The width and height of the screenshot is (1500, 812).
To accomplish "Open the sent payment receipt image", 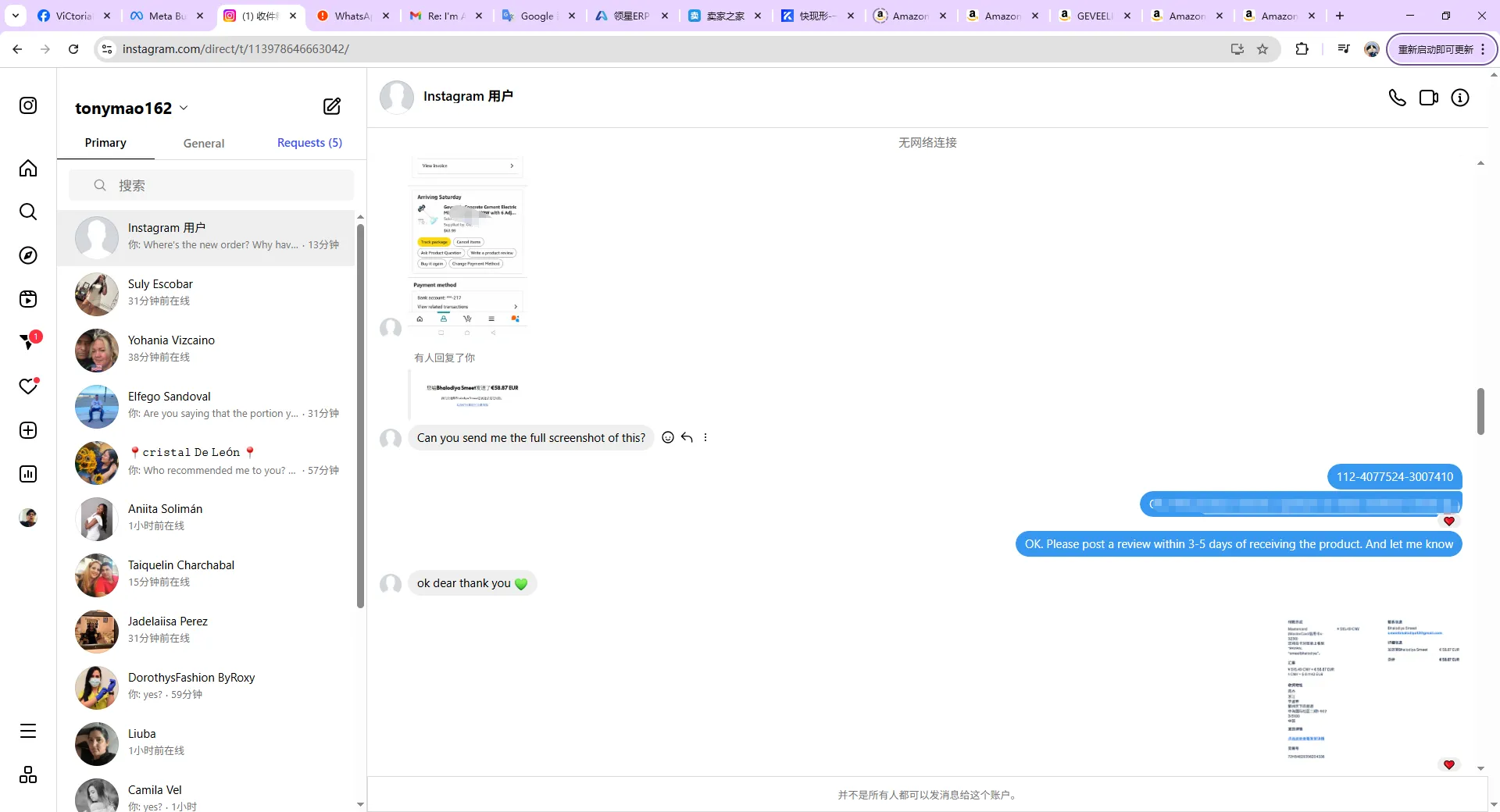I will (1373, 690).
